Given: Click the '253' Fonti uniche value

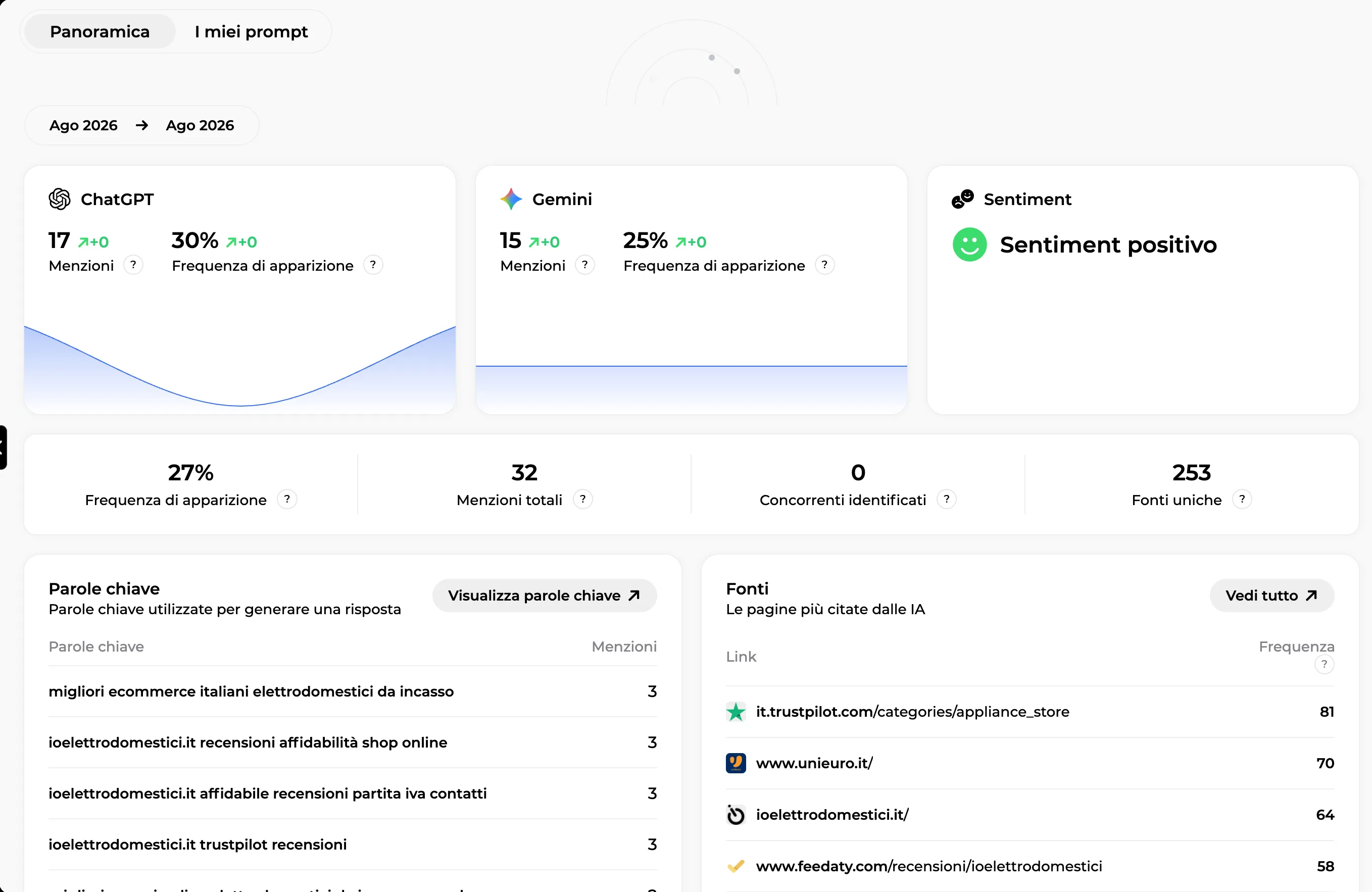Looking at the screenshot, I should tap(1191, 472).
